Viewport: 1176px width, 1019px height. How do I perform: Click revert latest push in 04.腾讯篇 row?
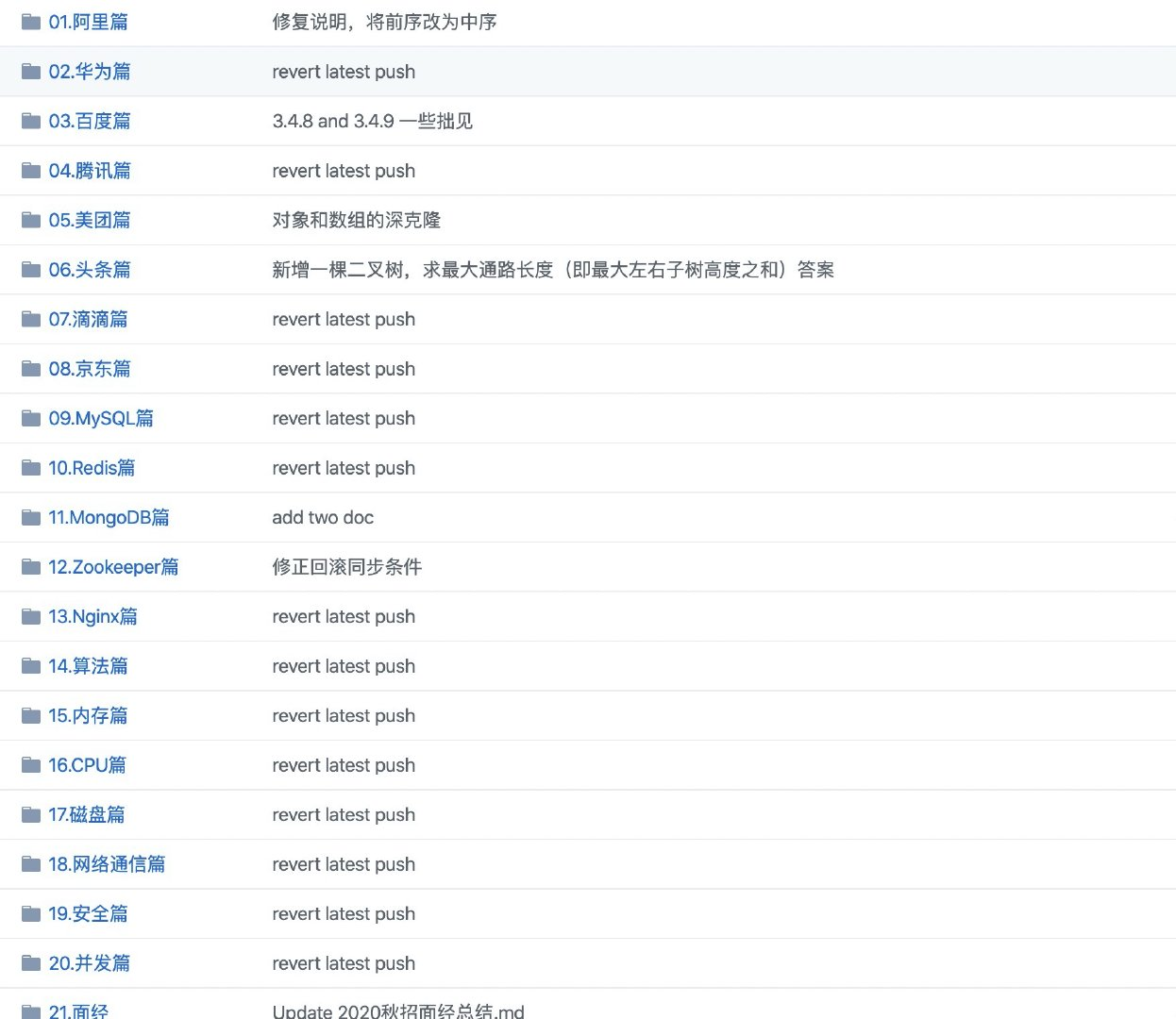(x=344, y=171)
